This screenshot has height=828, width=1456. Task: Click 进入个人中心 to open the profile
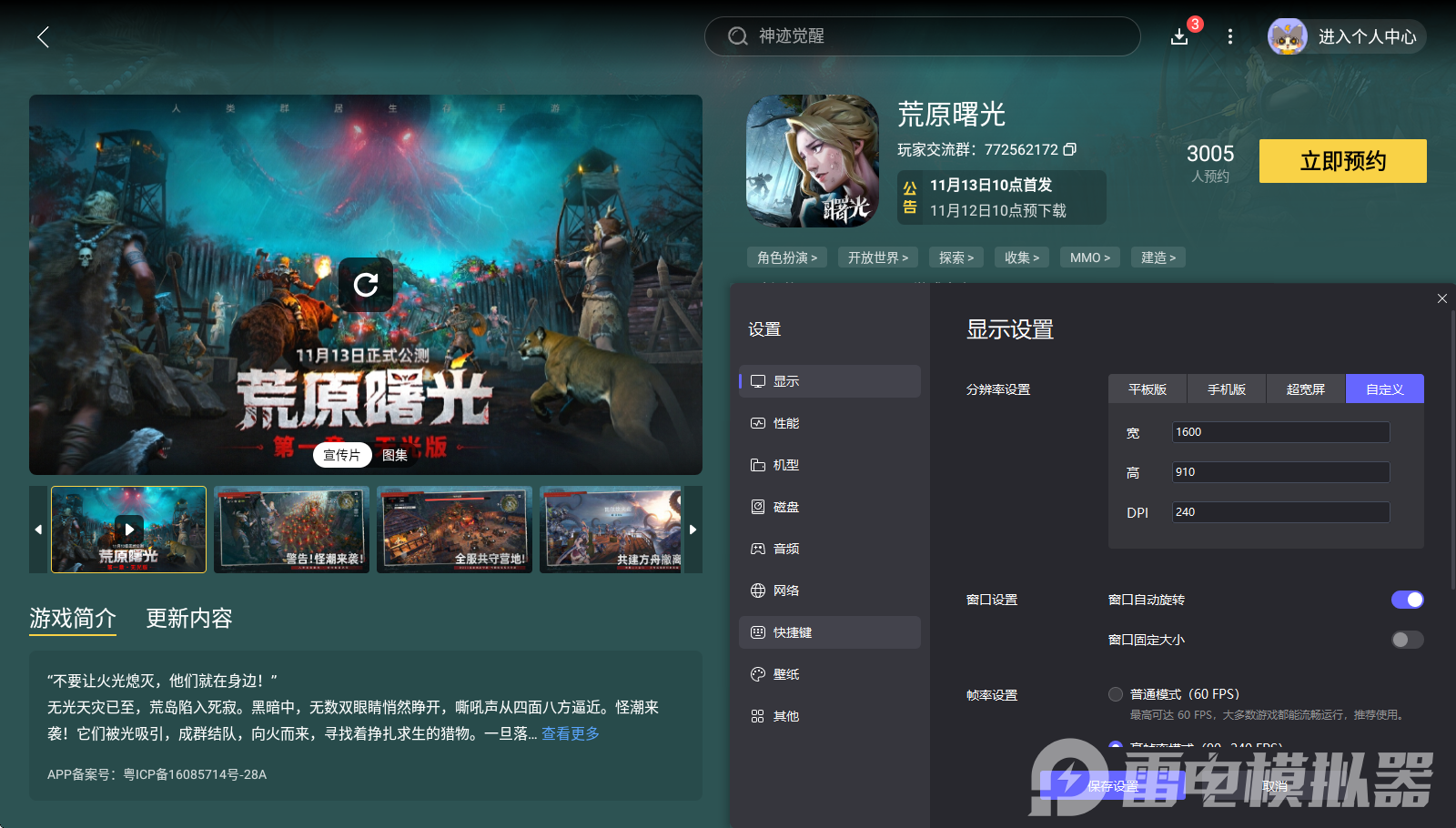click(1347, 36)
